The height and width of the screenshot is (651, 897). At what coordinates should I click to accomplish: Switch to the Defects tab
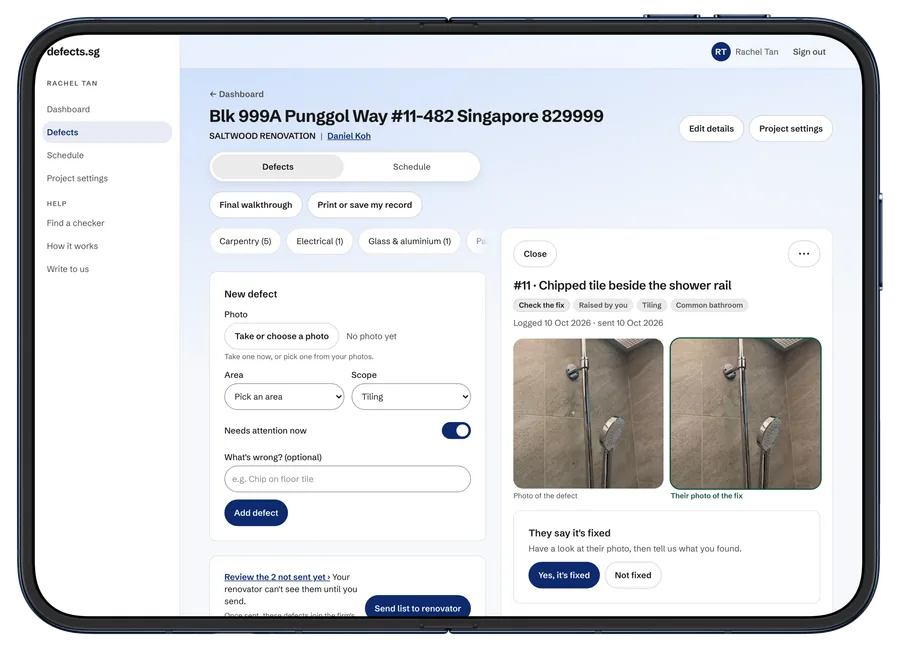pyautogui.click(x=277, y=167)
